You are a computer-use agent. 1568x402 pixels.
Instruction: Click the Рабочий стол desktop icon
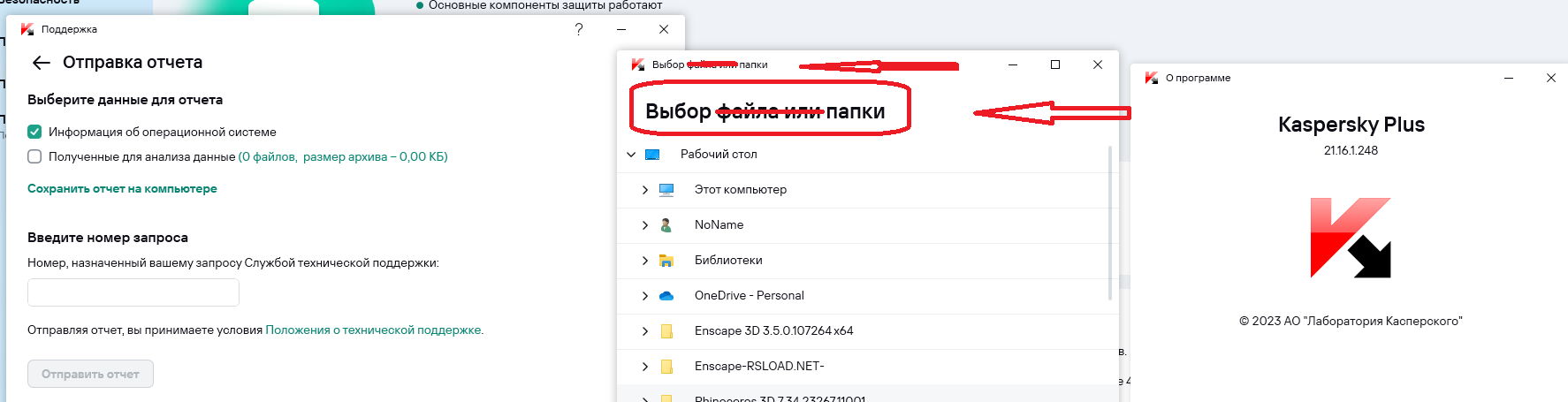pyautogui.click(x=652, y=155)
